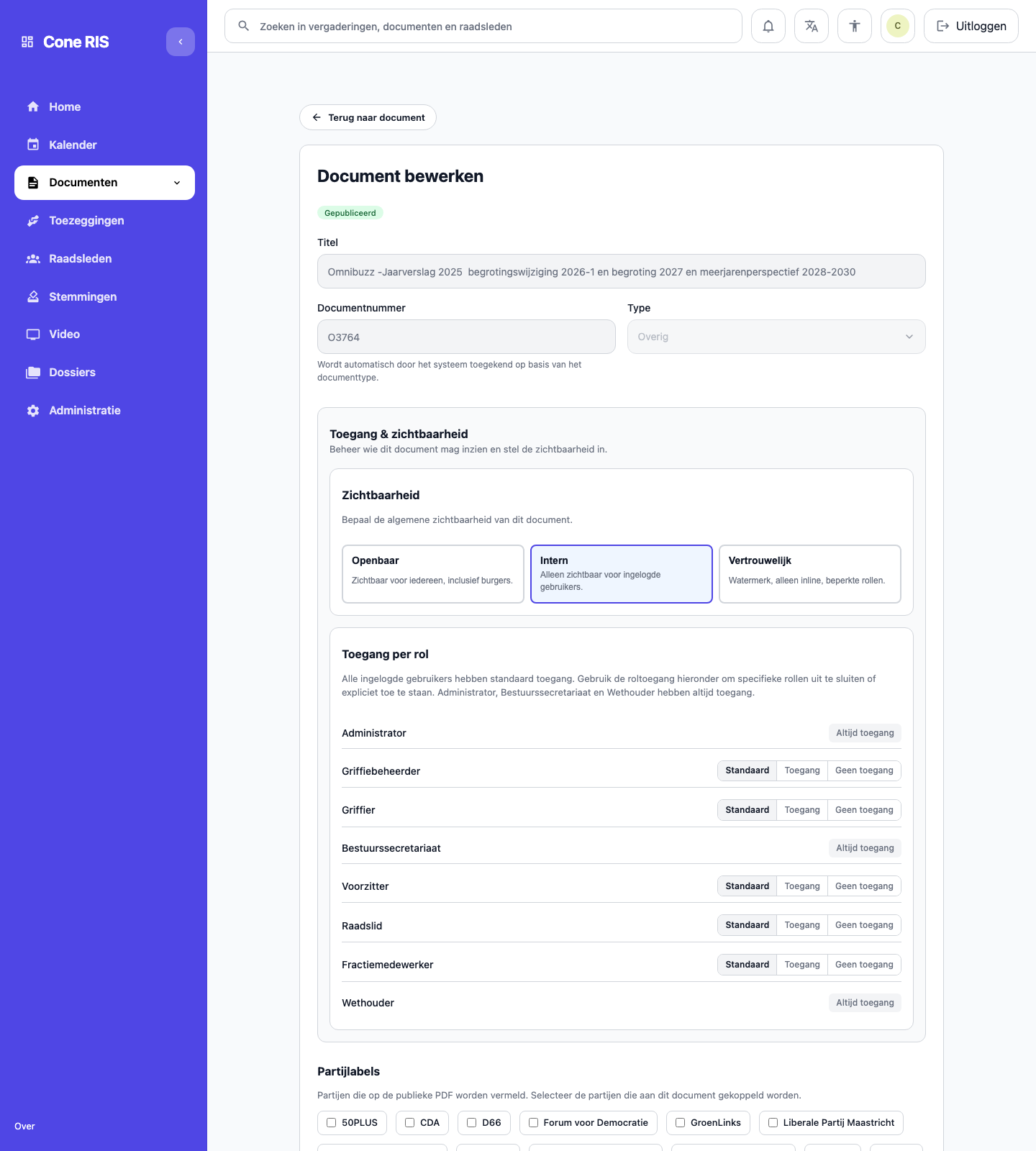Tick the D66 party checkbox
The image size is (1036, 1151).
coord(472,1123)
